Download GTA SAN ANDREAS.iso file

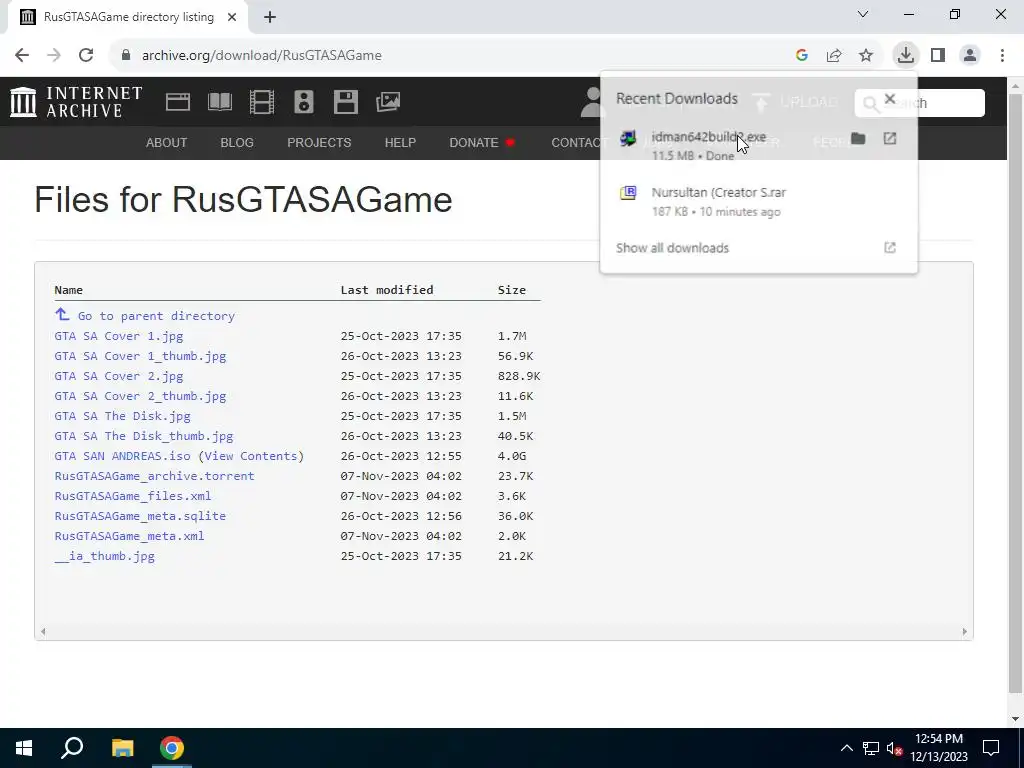tap(123, 456)
